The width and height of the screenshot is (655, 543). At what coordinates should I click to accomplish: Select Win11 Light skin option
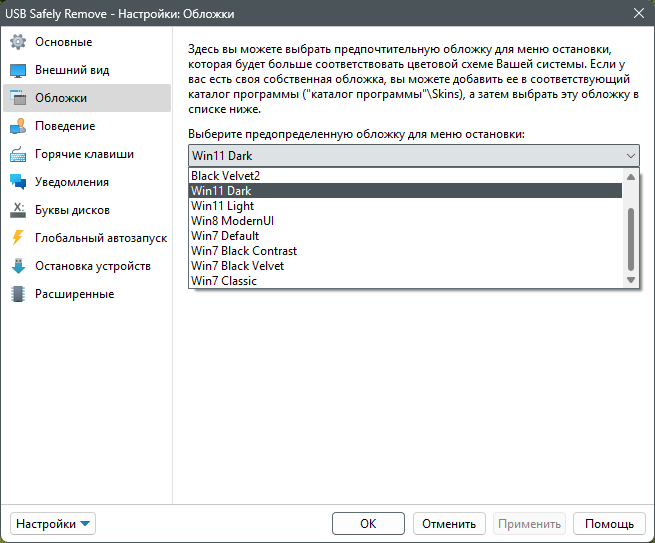(405, 206)
